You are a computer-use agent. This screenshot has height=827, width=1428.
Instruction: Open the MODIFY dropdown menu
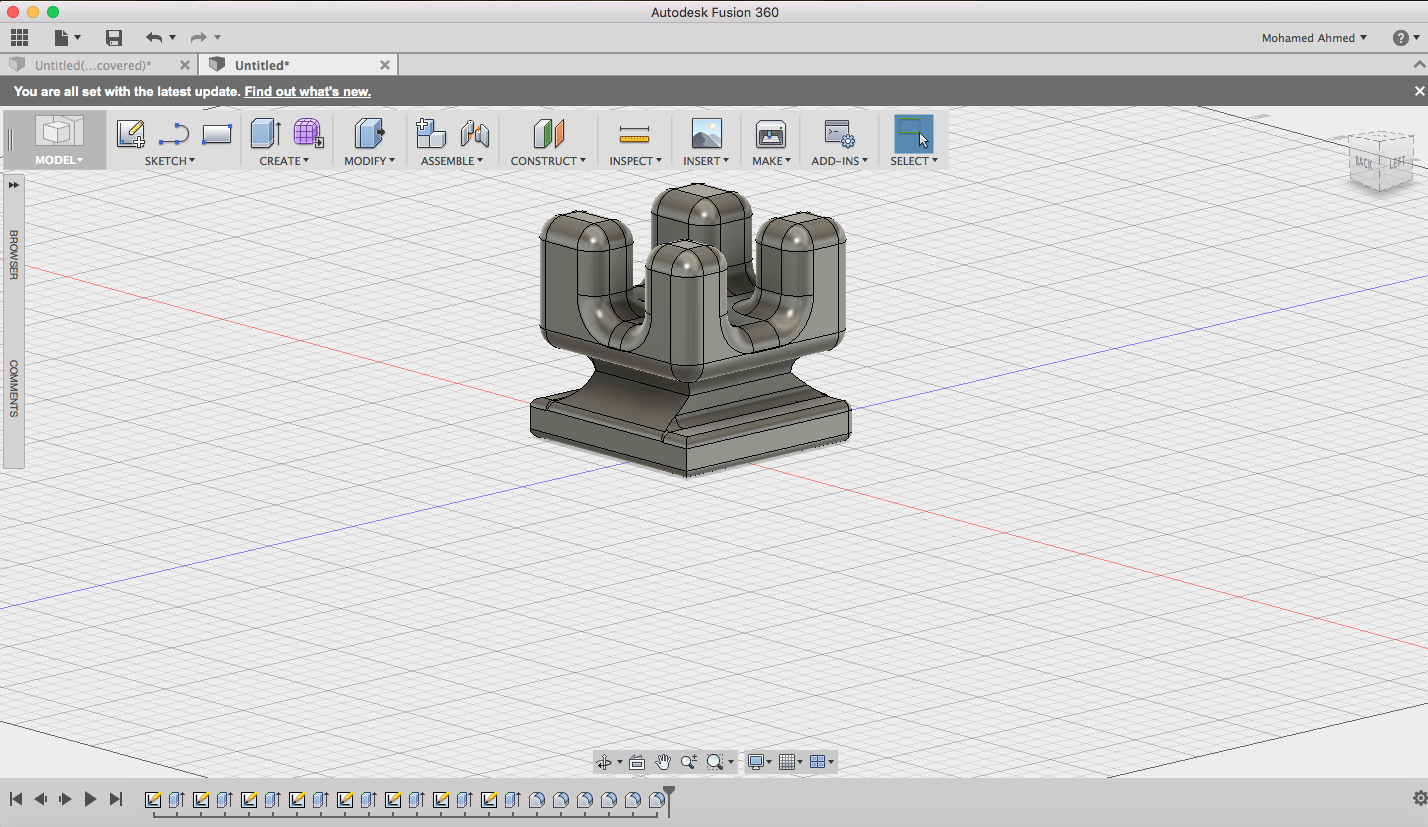coord(370,160)
